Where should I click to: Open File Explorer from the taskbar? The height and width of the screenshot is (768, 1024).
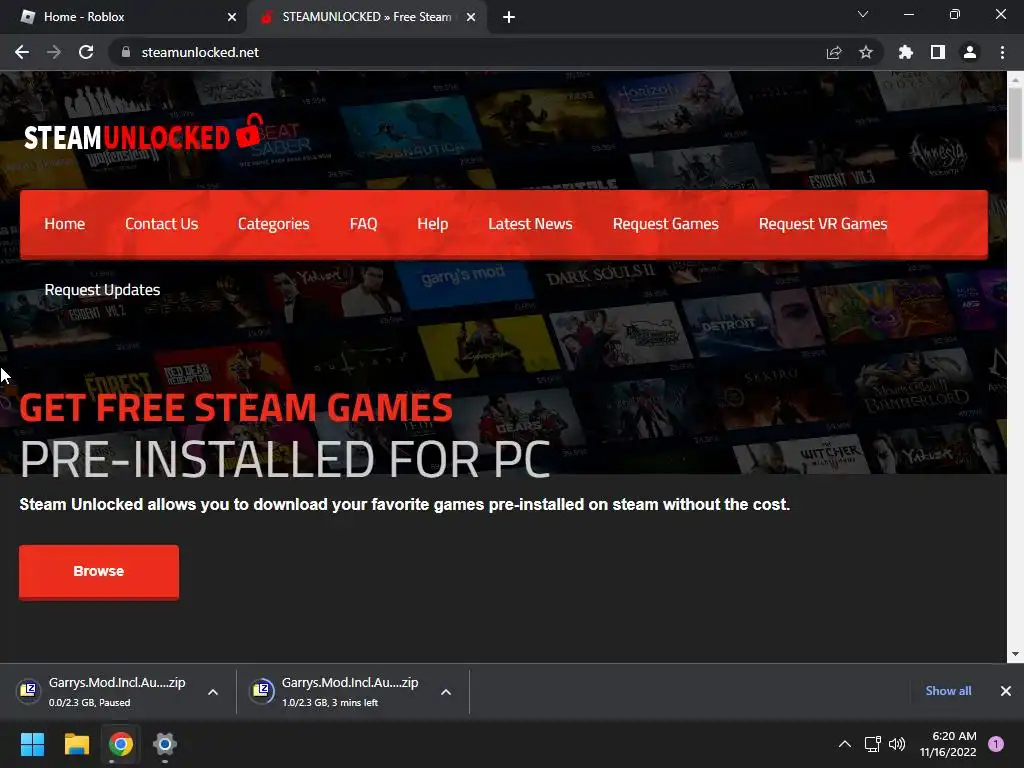pos(76,744)
